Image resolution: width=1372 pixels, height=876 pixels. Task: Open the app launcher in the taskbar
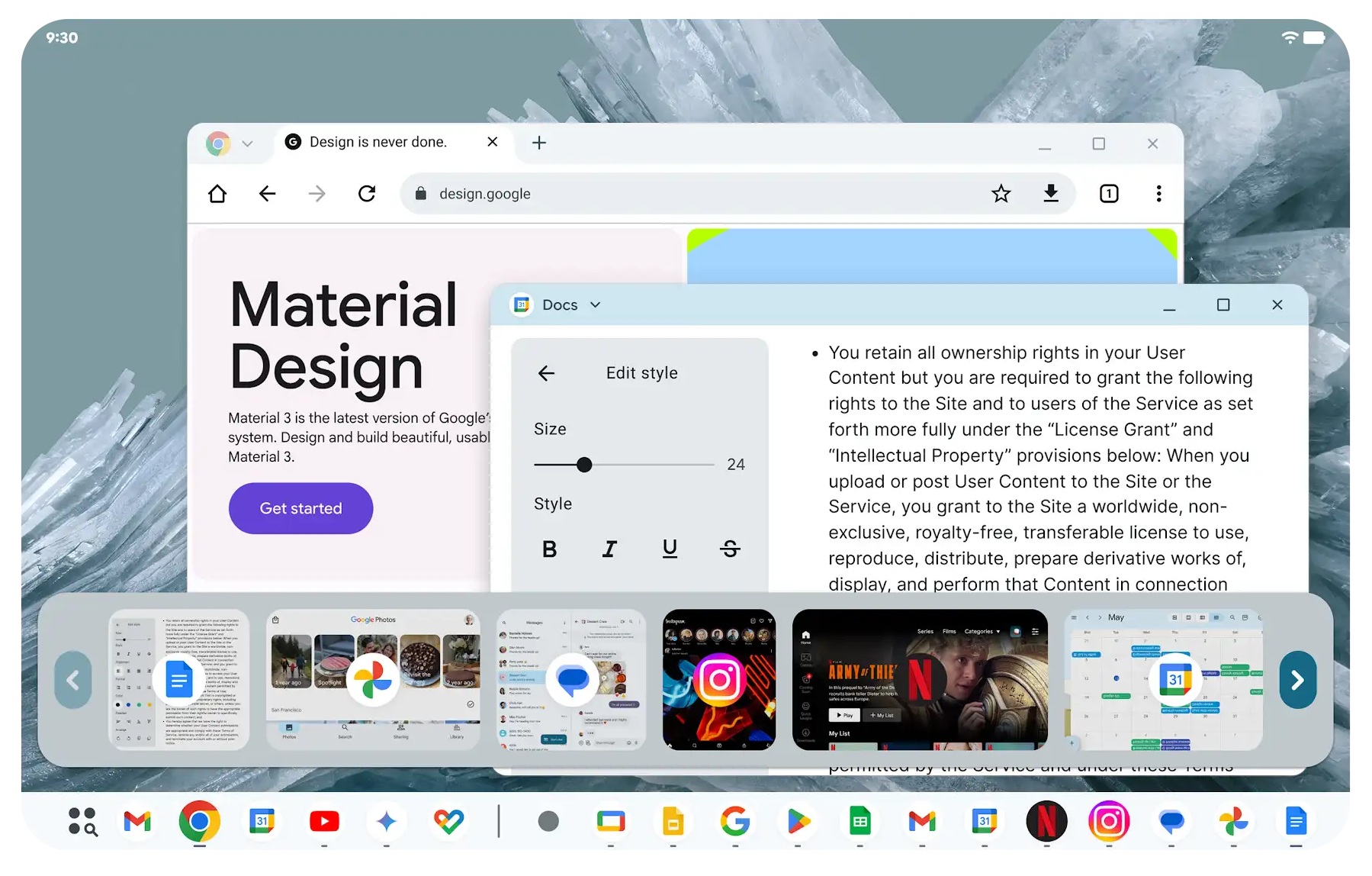click(82, 822)
